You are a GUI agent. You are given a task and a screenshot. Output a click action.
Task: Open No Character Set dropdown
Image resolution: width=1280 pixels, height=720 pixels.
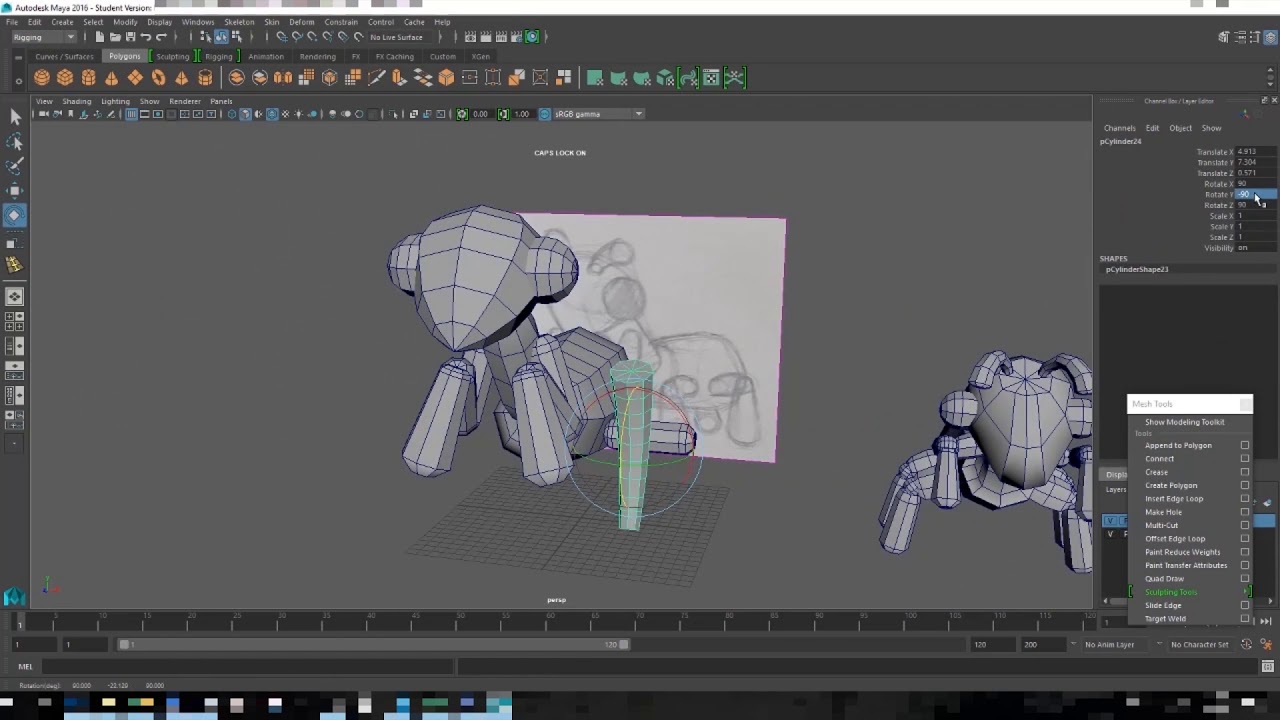coord(1199,644)
